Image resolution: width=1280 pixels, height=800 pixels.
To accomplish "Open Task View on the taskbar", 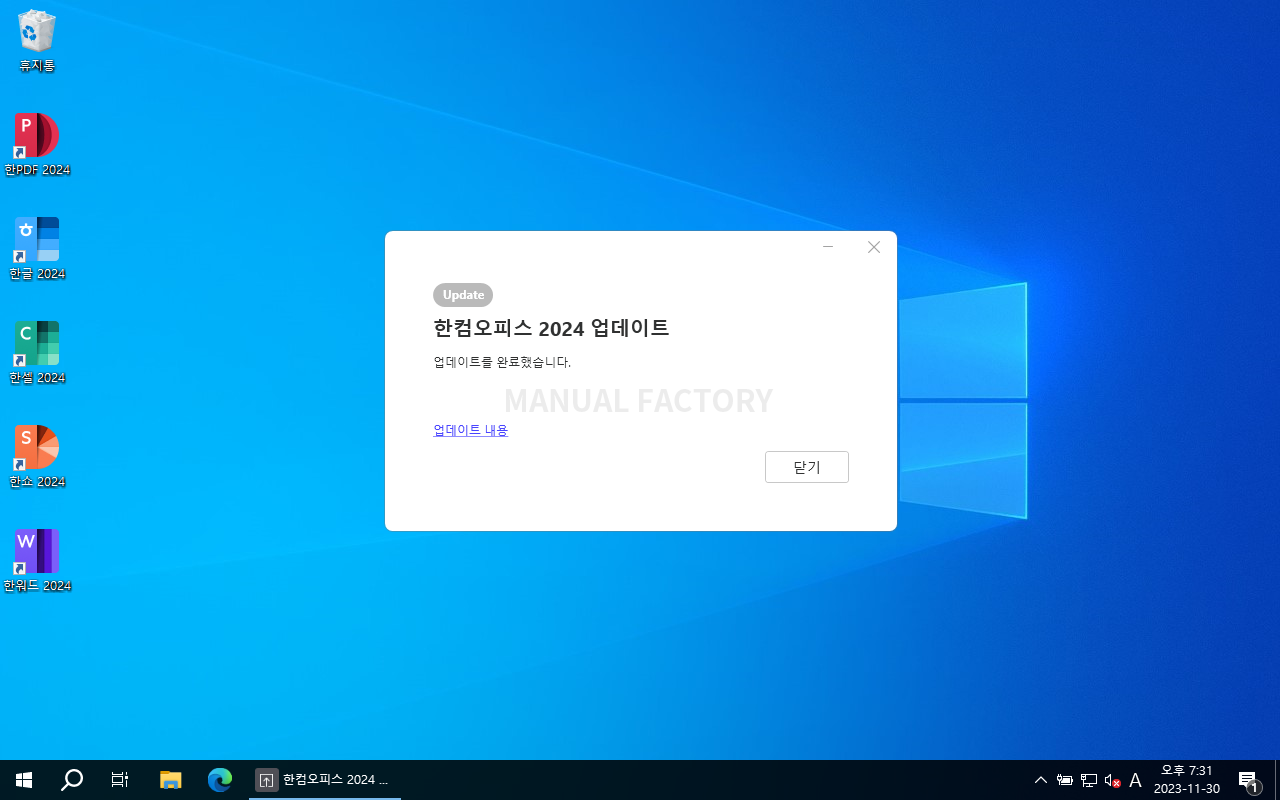I will [120, 780].
